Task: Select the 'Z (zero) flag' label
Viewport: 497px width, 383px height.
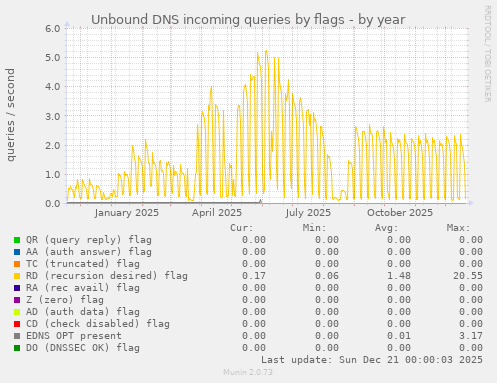Action: [65, 300]
